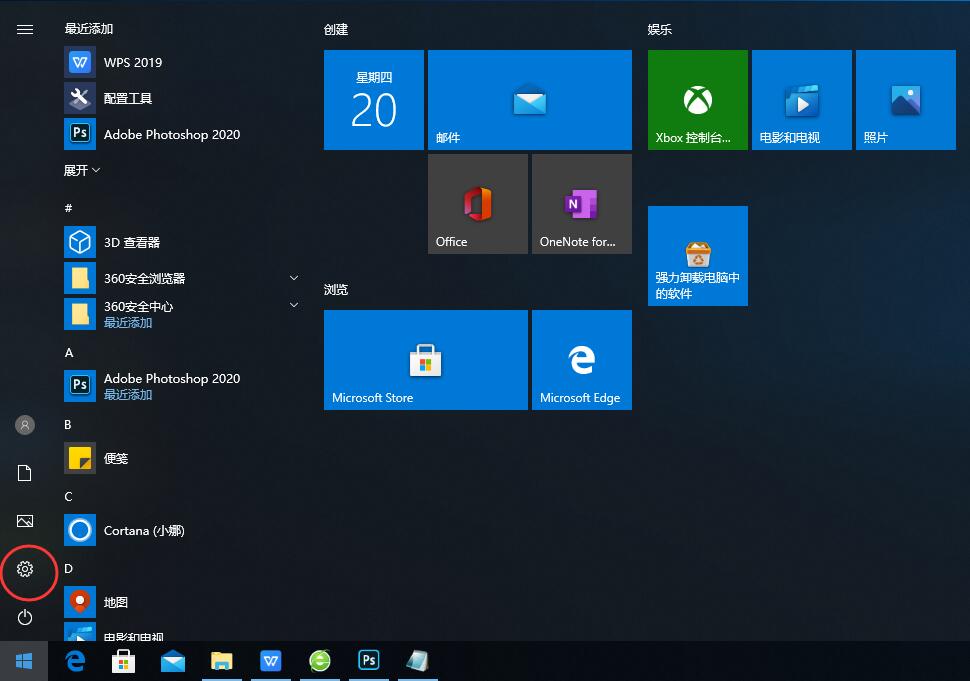Switch to the notepad-style app on the taskbar
The height and width of the screenshot is (681, 970).
[418, 661]
